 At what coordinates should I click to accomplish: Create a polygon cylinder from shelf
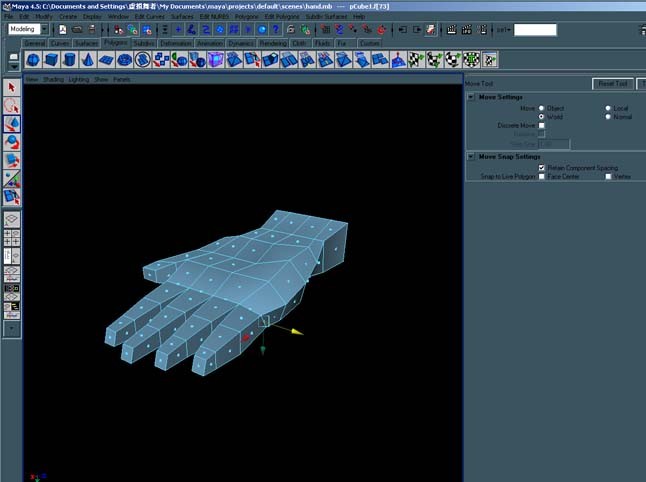[x=69, y=60]
